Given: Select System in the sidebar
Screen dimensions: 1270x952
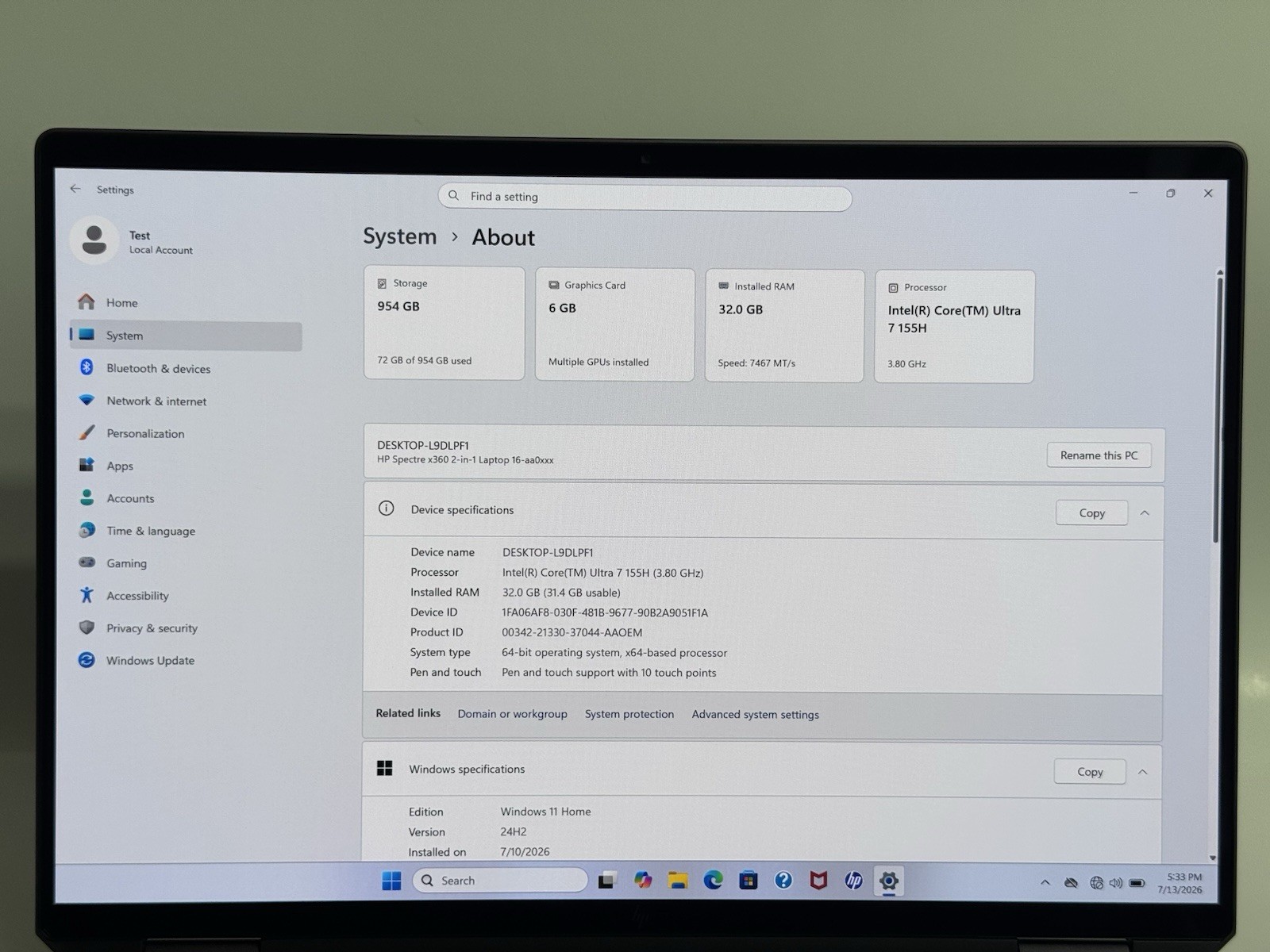Looking at the screenshot, I should coord(186,336).
